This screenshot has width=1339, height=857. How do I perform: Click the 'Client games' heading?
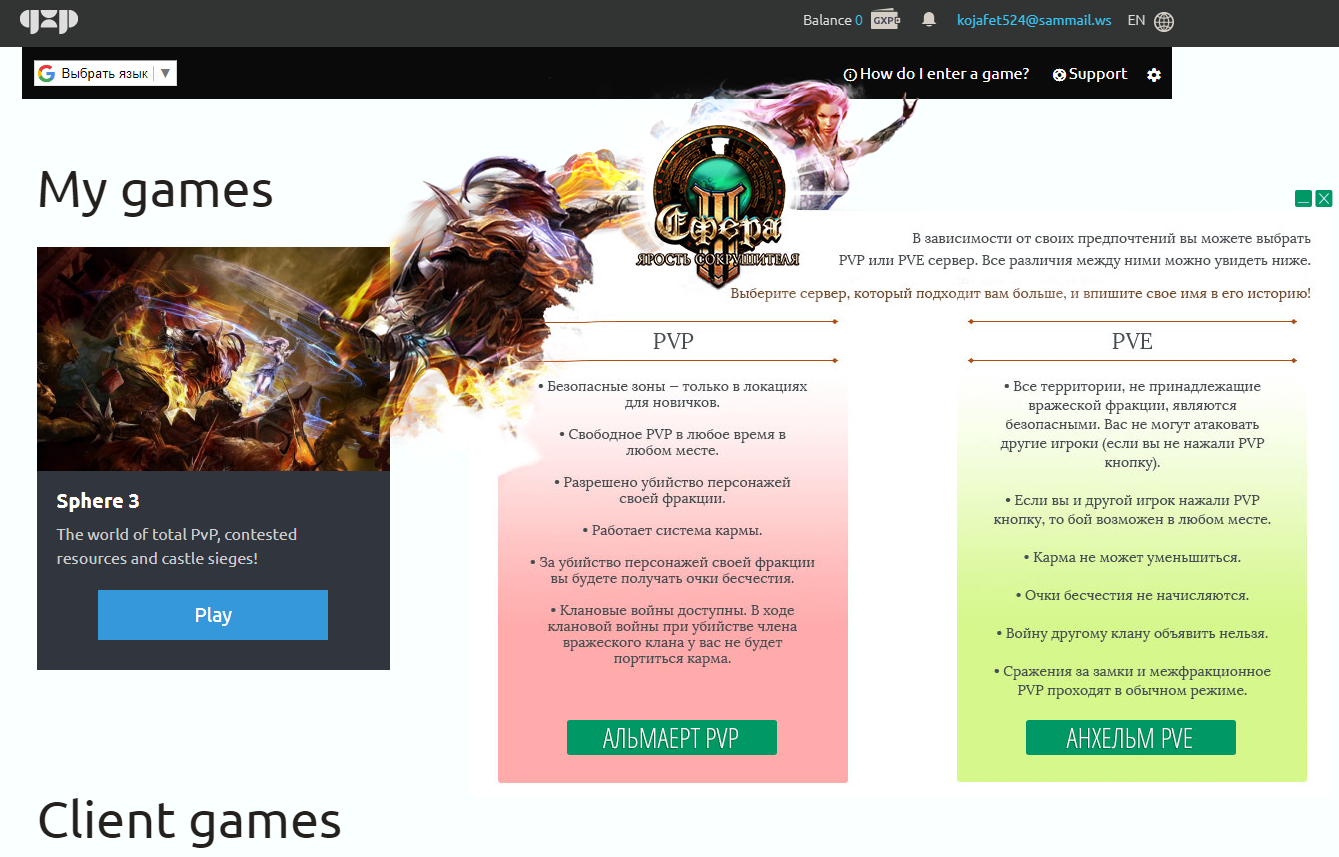coord(189,820)
